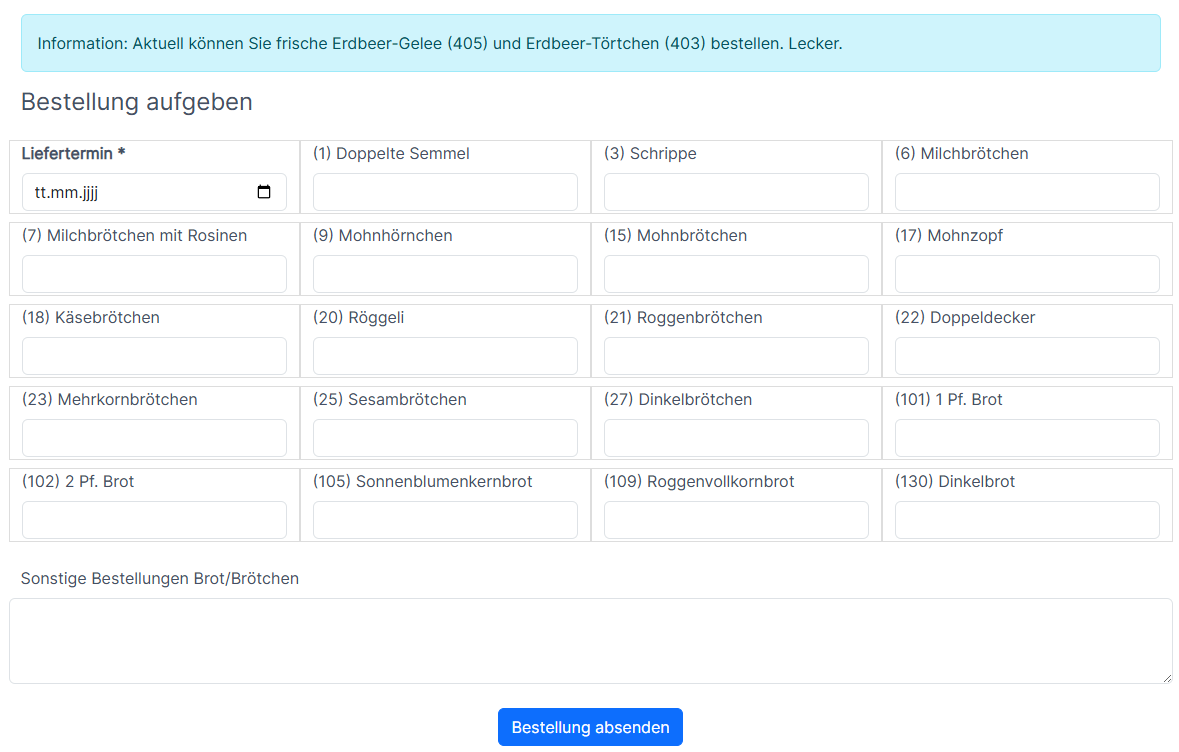The image size is (1179, 752).
Task: Click the (22) Doppeldecker label
Action: pyautogui.click(x=965, y=317)
